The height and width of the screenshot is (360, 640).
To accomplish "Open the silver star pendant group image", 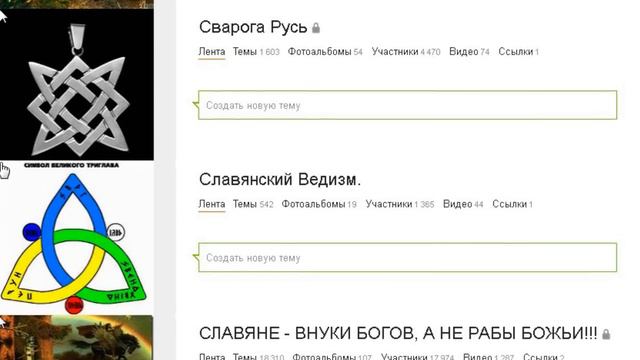I will pos(77,85).
